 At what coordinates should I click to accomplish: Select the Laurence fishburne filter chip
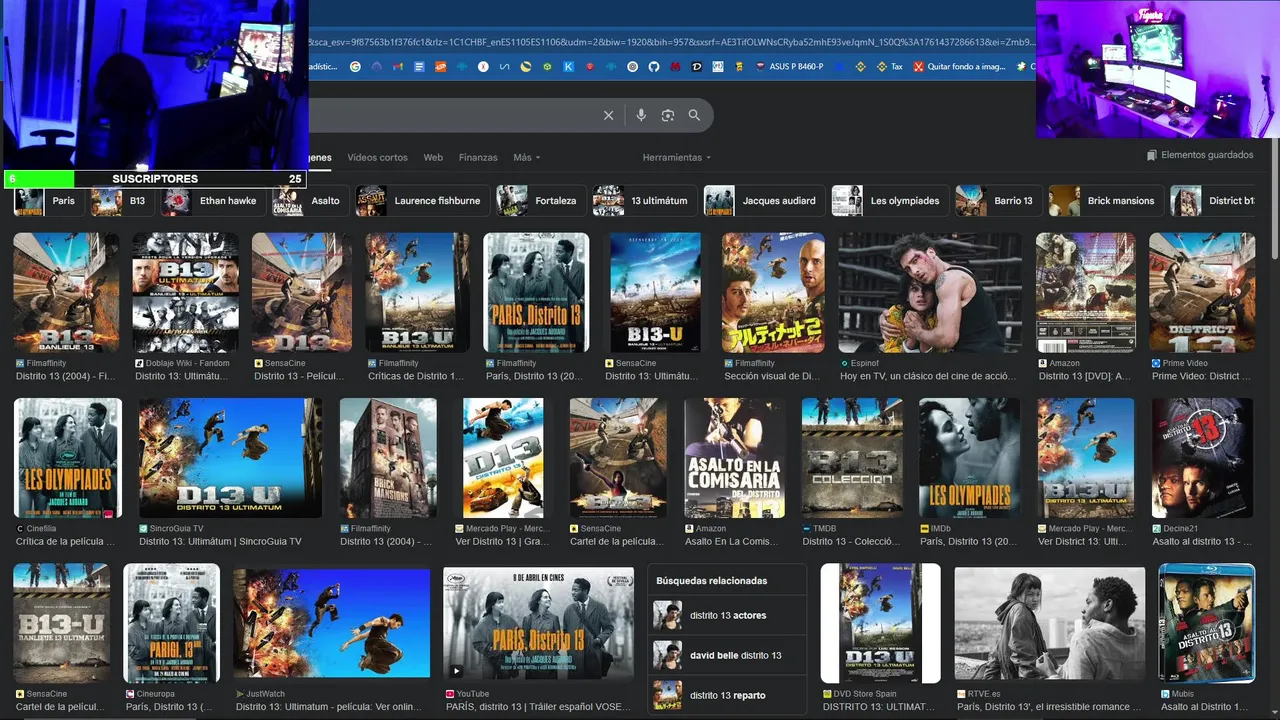[x=422, y=201]
